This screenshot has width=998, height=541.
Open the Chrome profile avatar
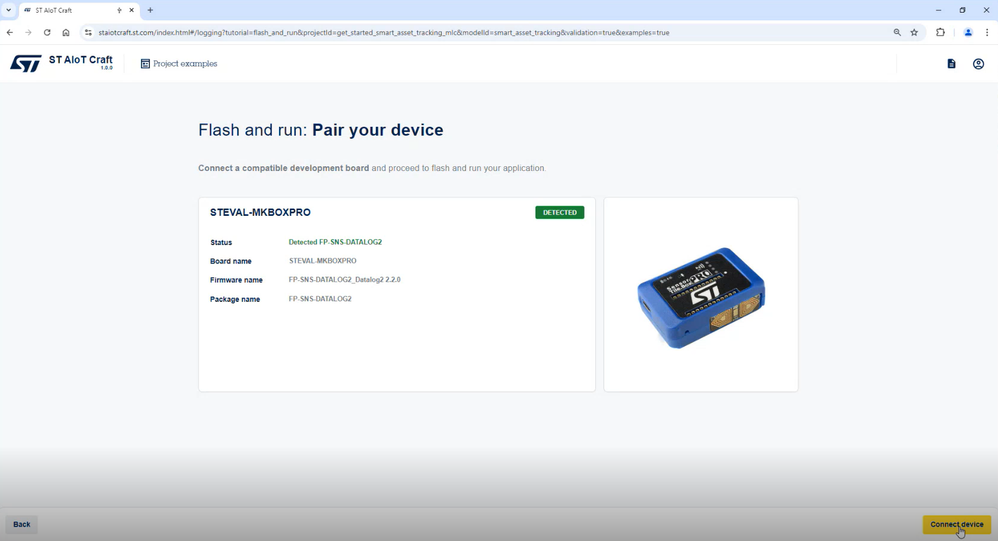[968, 32]
